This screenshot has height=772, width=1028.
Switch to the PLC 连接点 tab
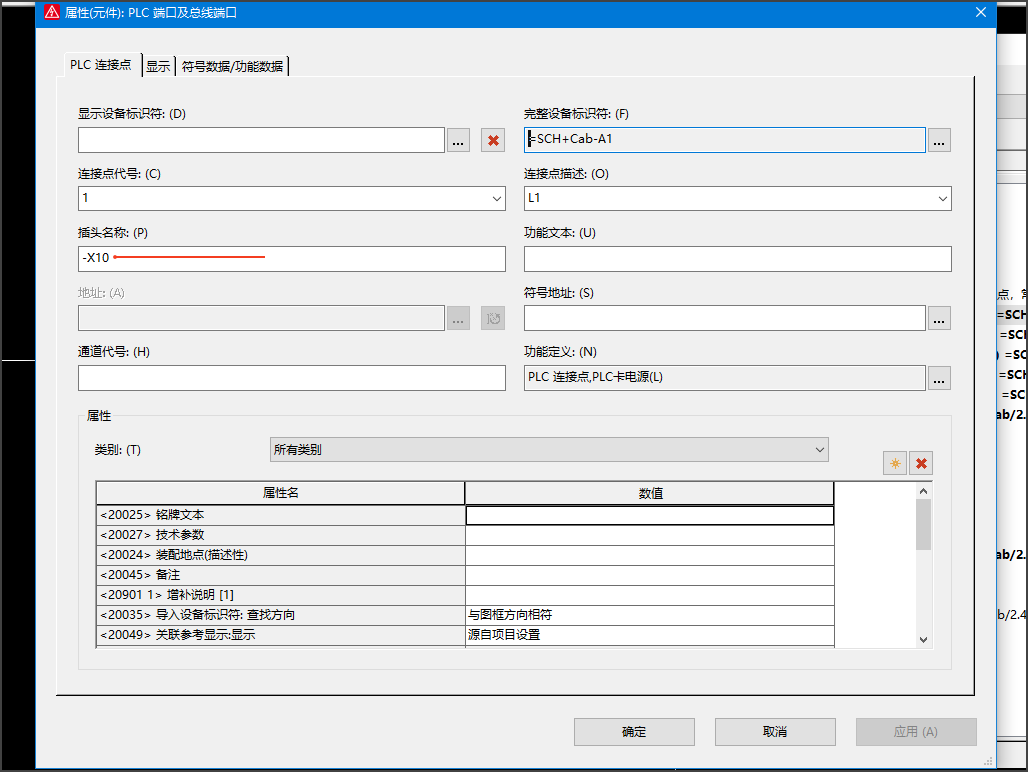click(x=101, y=65)
